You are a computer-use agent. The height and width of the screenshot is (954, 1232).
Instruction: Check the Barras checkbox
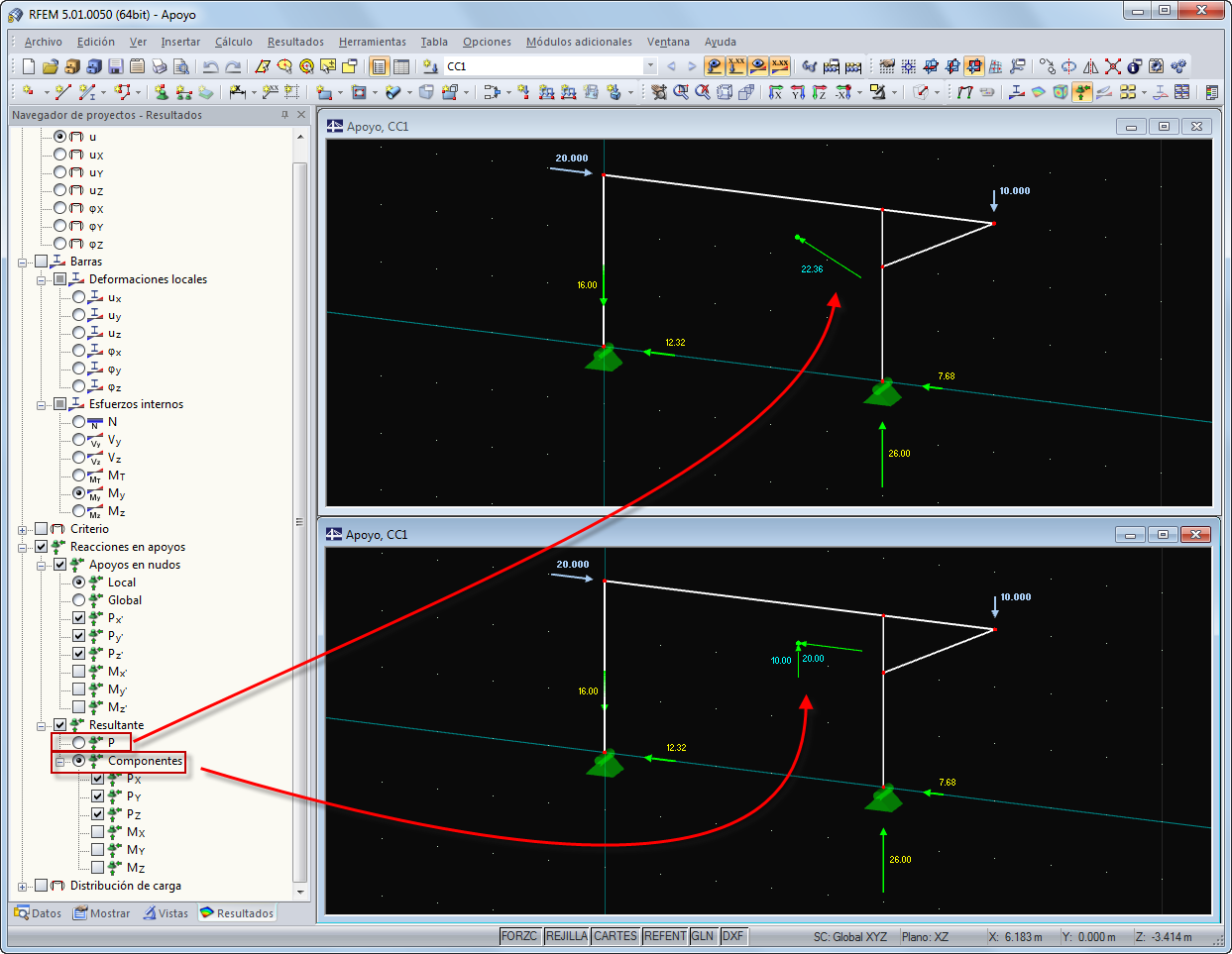(x=42, y=262)
